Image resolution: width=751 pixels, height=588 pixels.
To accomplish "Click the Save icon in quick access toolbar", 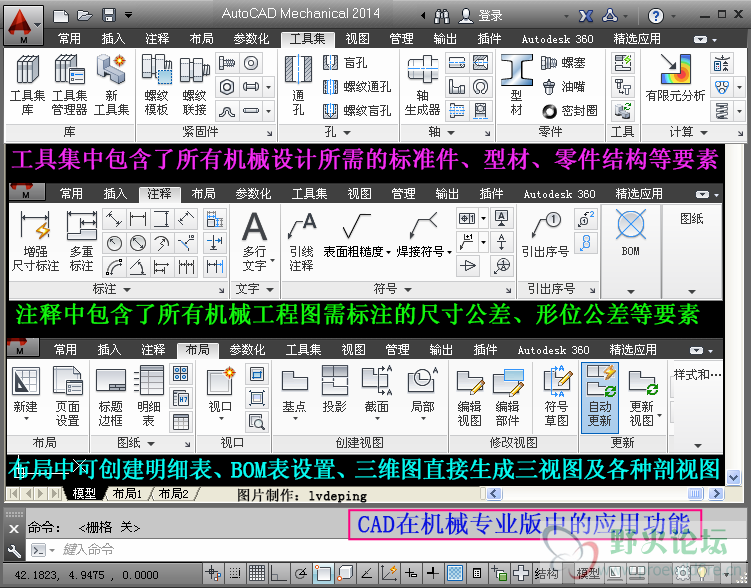I will tap(109, 16).
